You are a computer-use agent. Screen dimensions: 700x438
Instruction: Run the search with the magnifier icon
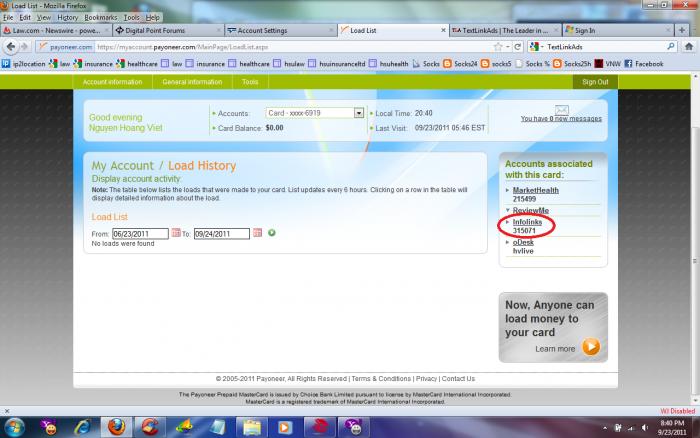(x=671, y=46)
